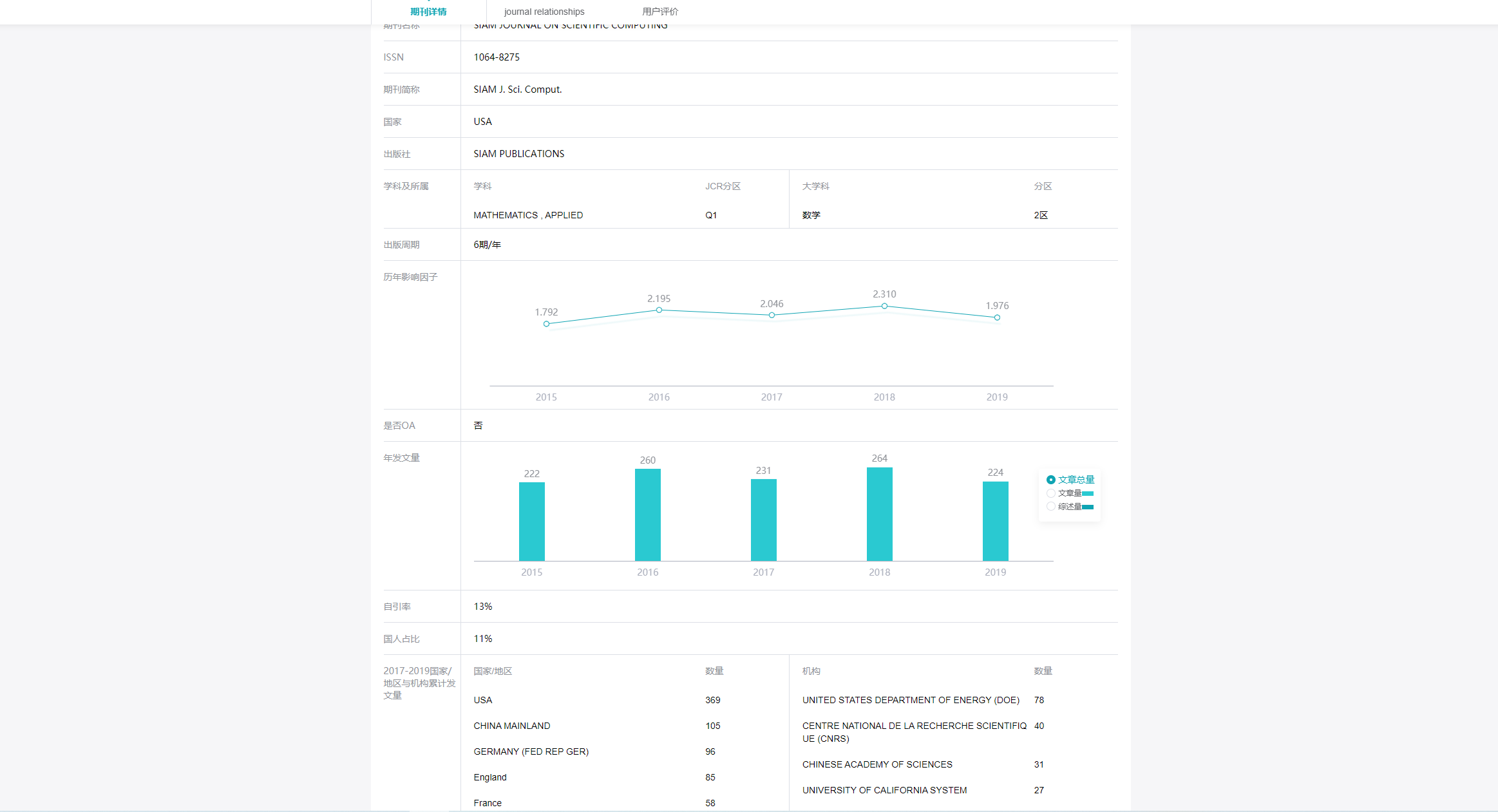This screenshot has height=812, width=1498.
Task: Click the 2019 bar showing 224
Action: click(996, 522)
